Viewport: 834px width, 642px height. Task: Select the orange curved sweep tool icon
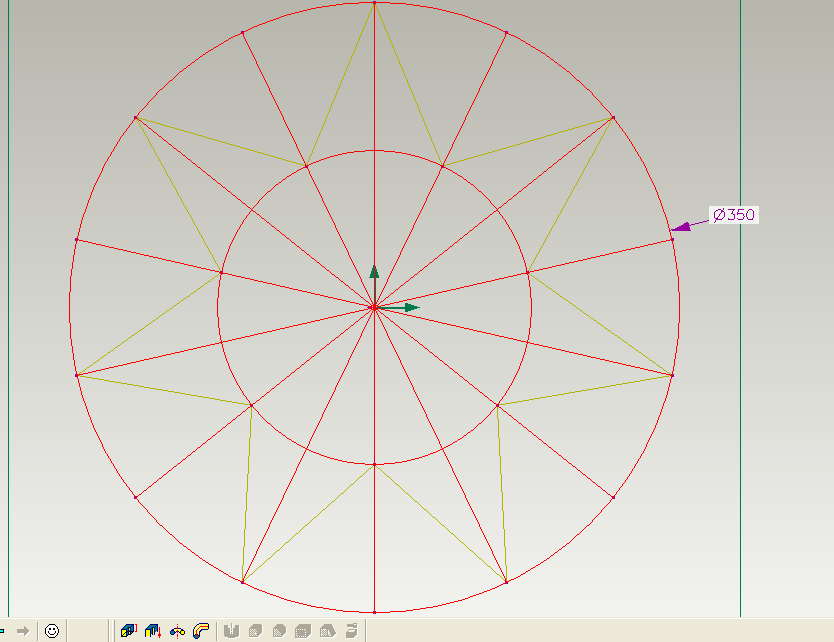point(200,630)
